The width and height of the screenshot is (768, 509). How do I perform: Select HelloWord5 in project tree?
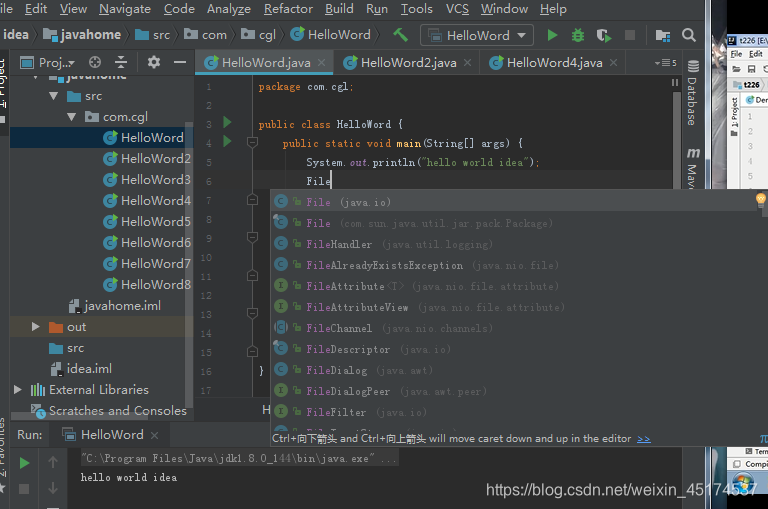pyautogui.click(x=146, y=222)
